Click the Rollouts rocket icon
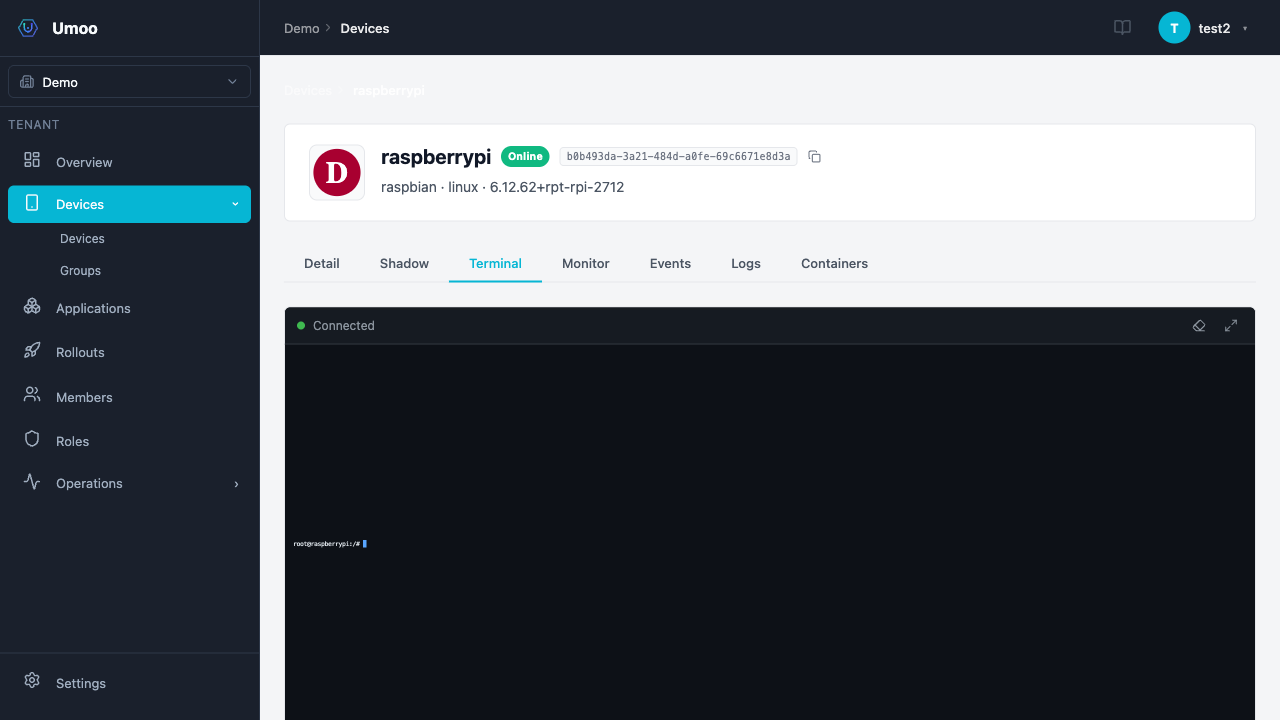The width and height of the screenshot is (1280, 720). pos(32,351)
